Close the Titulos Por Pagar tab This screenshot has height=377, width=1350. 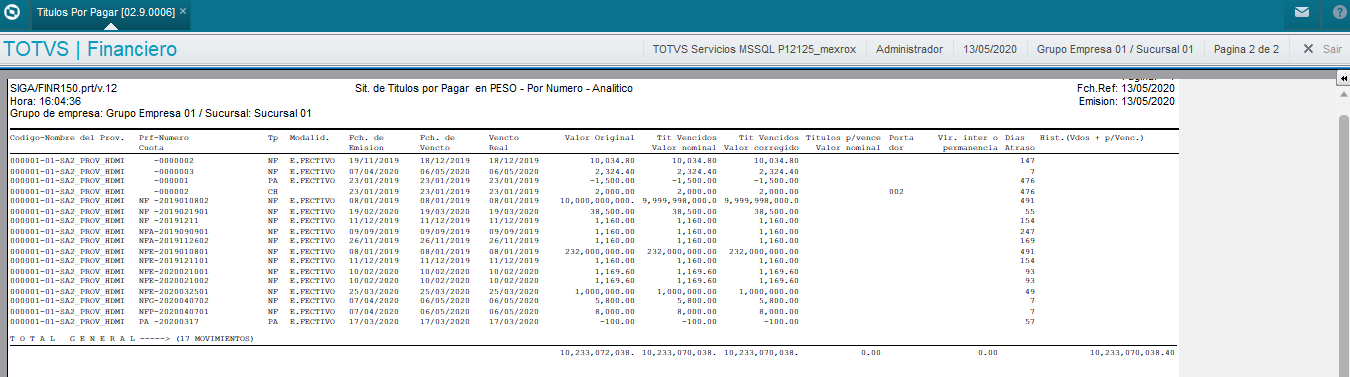pos(183,11)
